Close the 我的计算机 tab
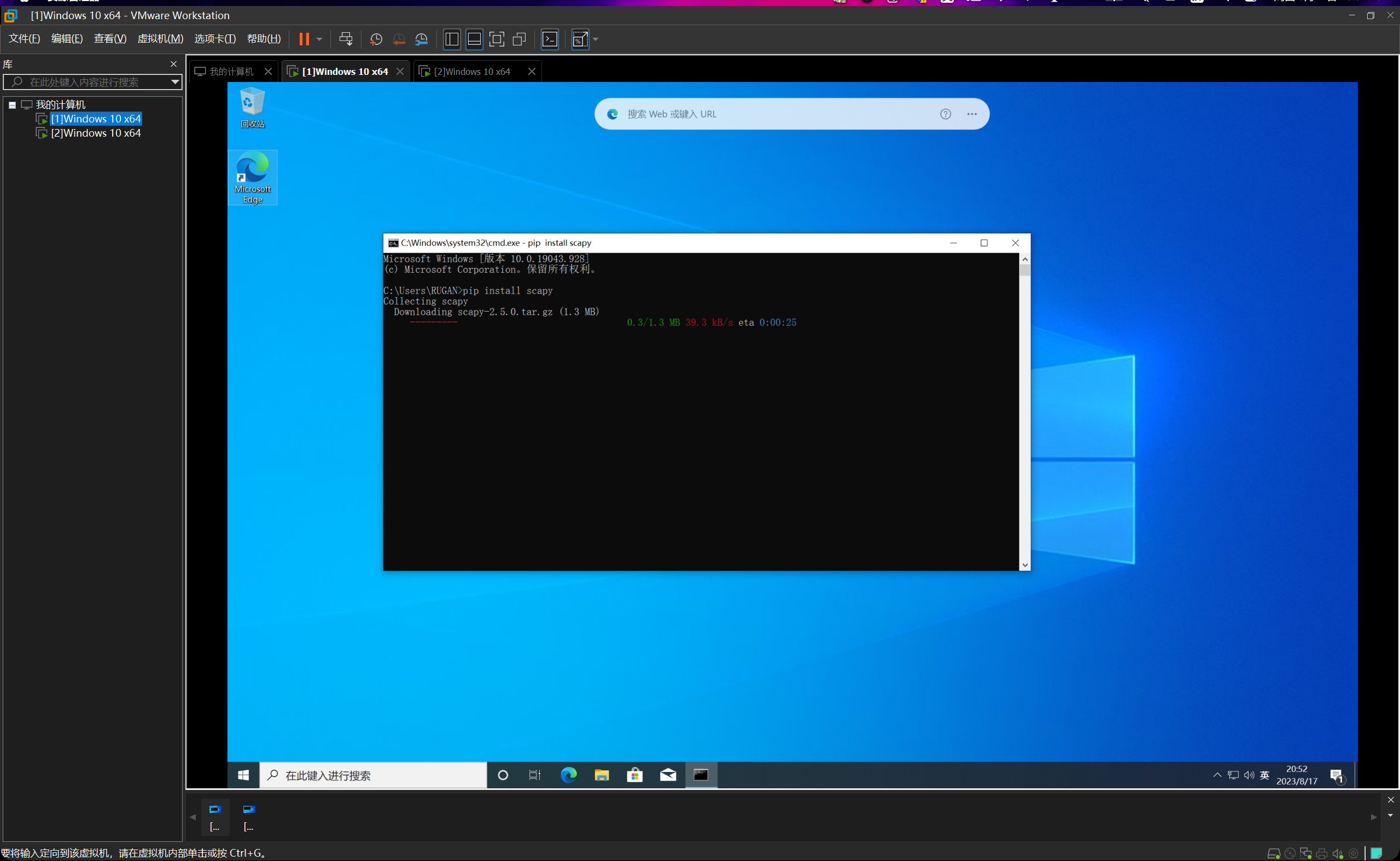Screen dimensions: 1400x861 [x=269, y=72]
